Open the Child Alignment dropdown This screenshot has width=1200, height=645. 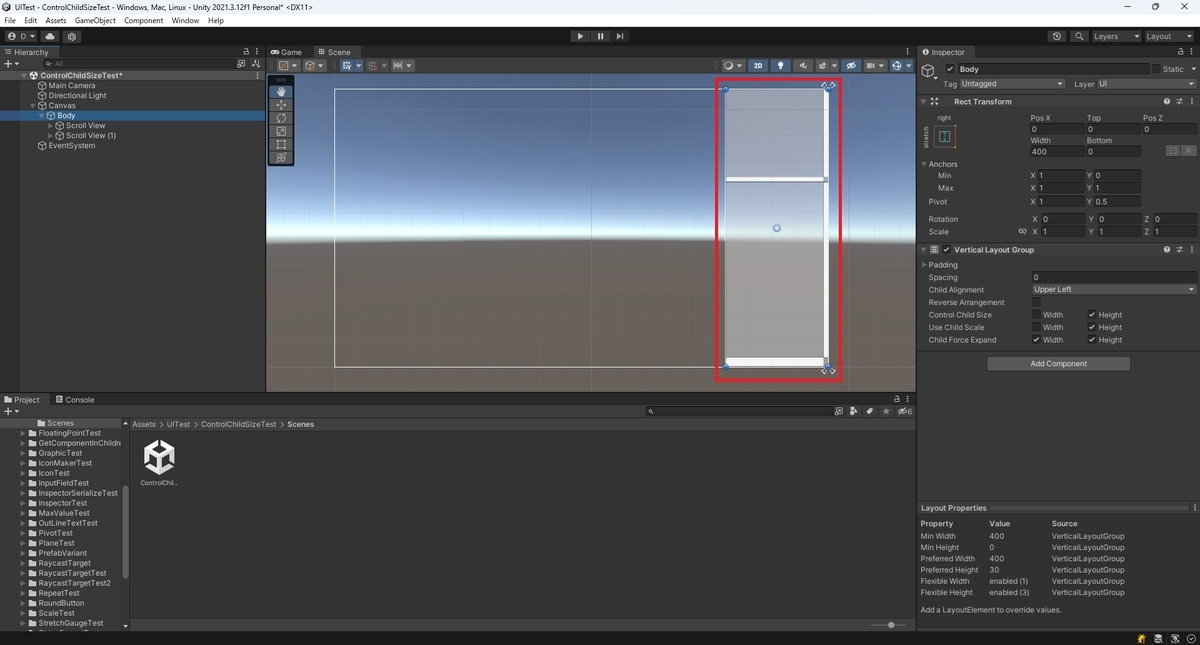tap(1113, 290)
